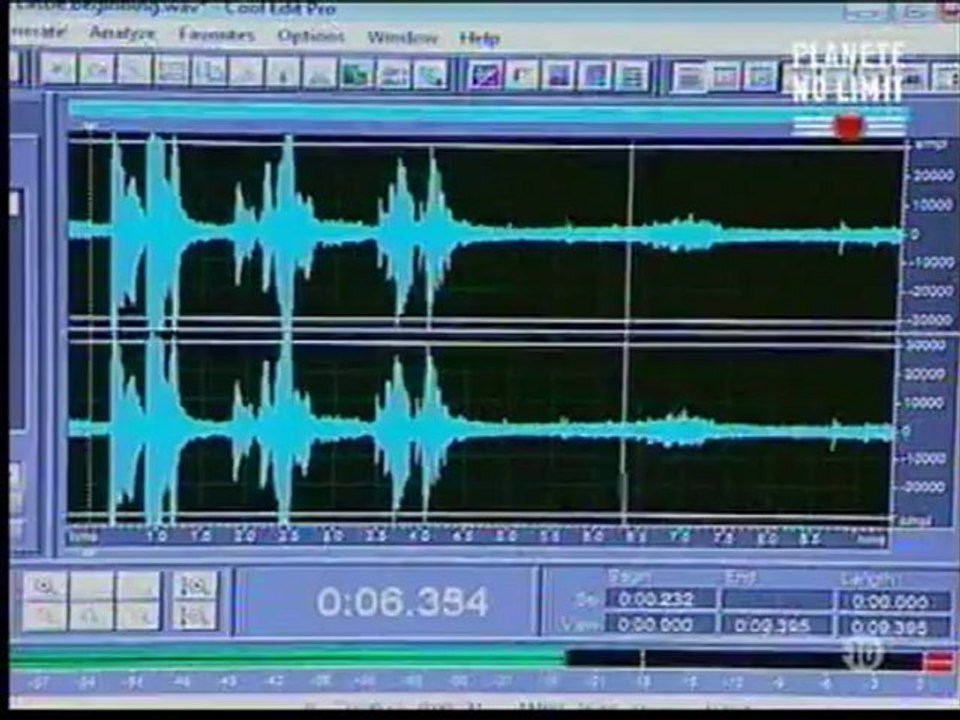Click the 4.0 mark on the time ruler
This screenshot has height=720, width=960.
click(x=420, y=536)
